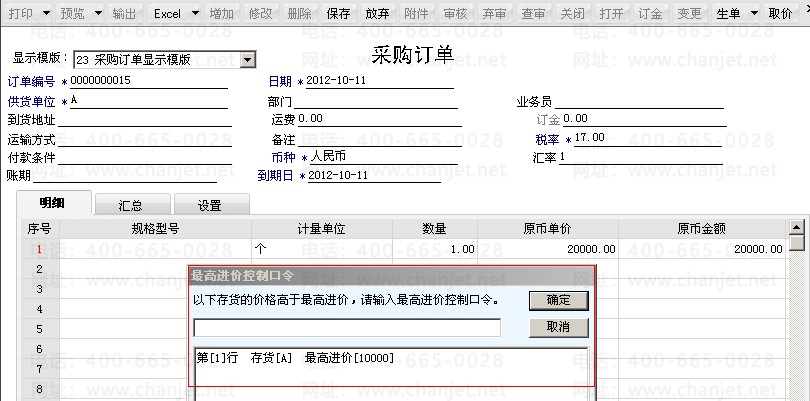Switch to the 明细 tab
810x401 pixels.
53,203
